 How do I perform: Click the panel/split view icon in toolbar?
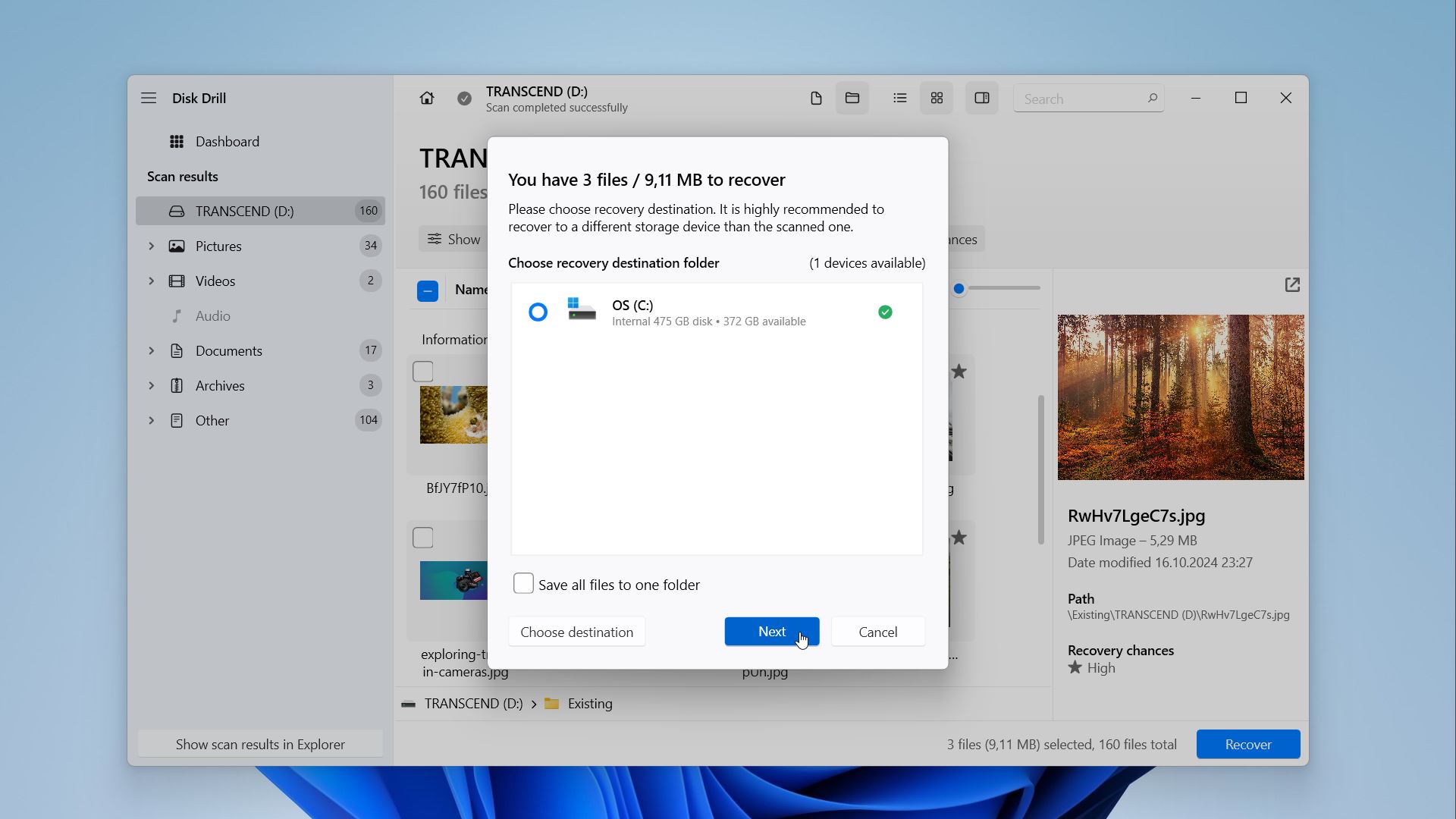click(x=981, y=98)
